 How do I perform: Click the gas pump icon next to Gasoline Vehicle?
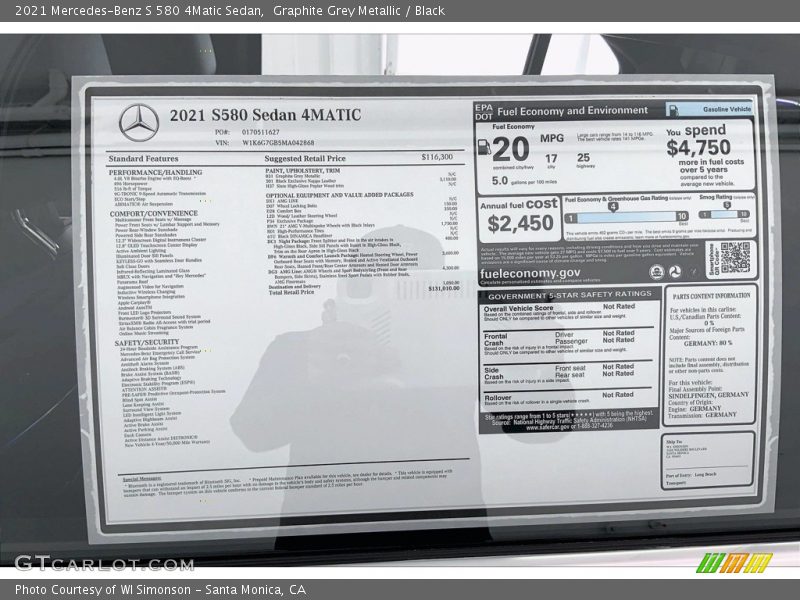point(671,110)
